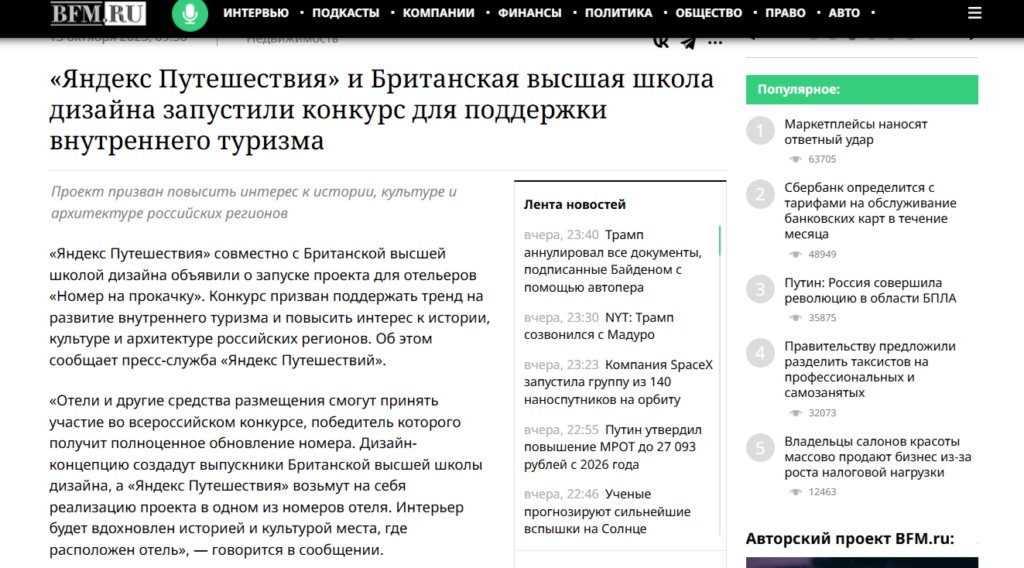Select Финансы in the top navigation
This screenshot has width=1024, height=568.
click(x=529, y=13)
